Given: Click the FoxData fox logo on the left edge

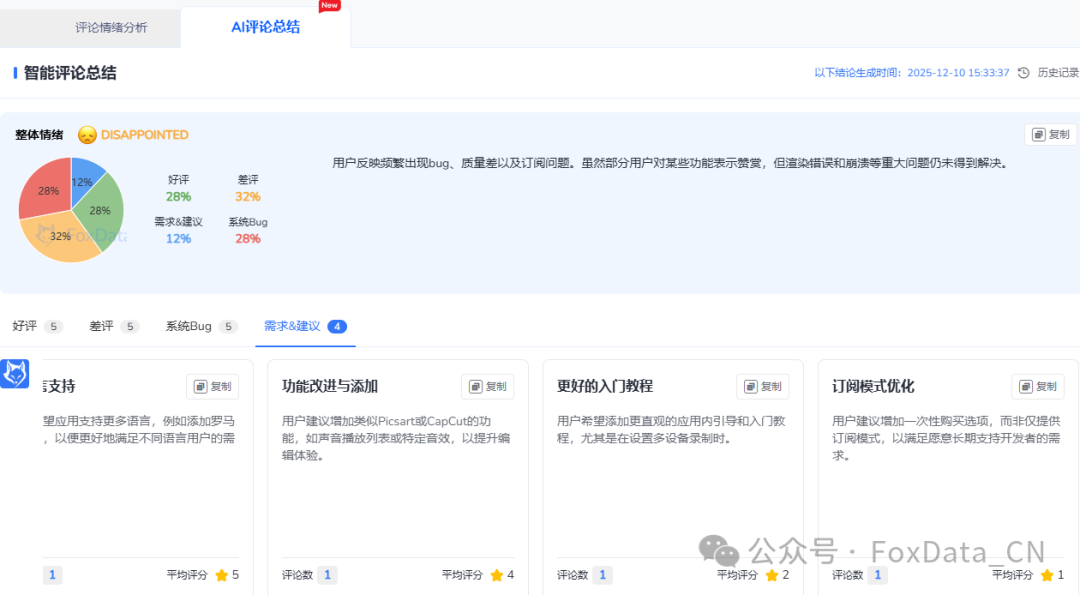Looking at the screenshot, I should pyautogui.click(x=14, y=375).
